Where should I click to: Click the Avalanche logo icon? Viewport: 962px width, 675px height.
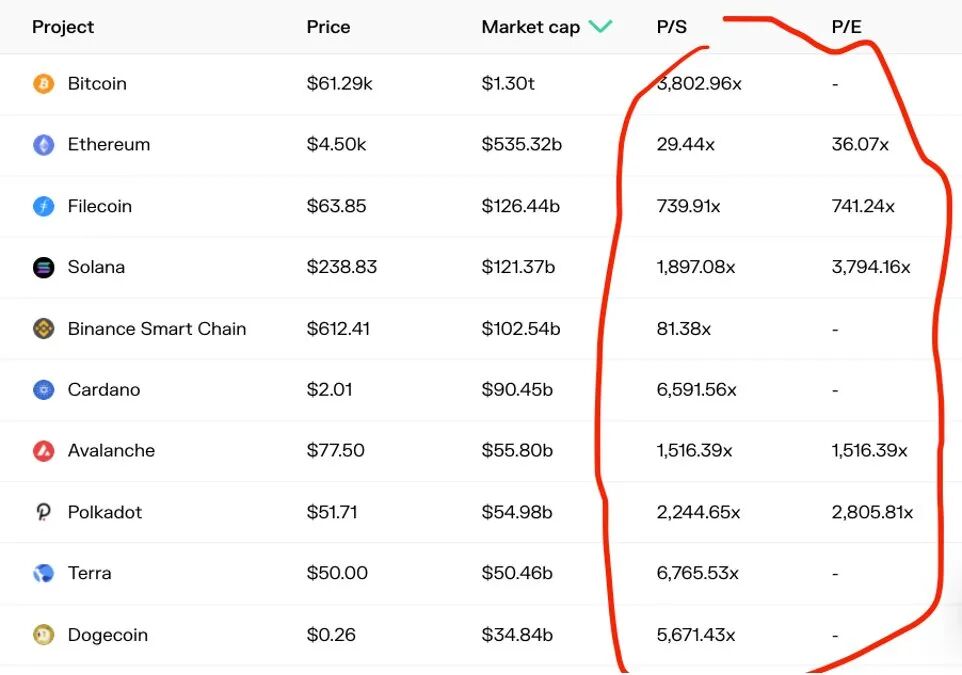click(44, 451)
